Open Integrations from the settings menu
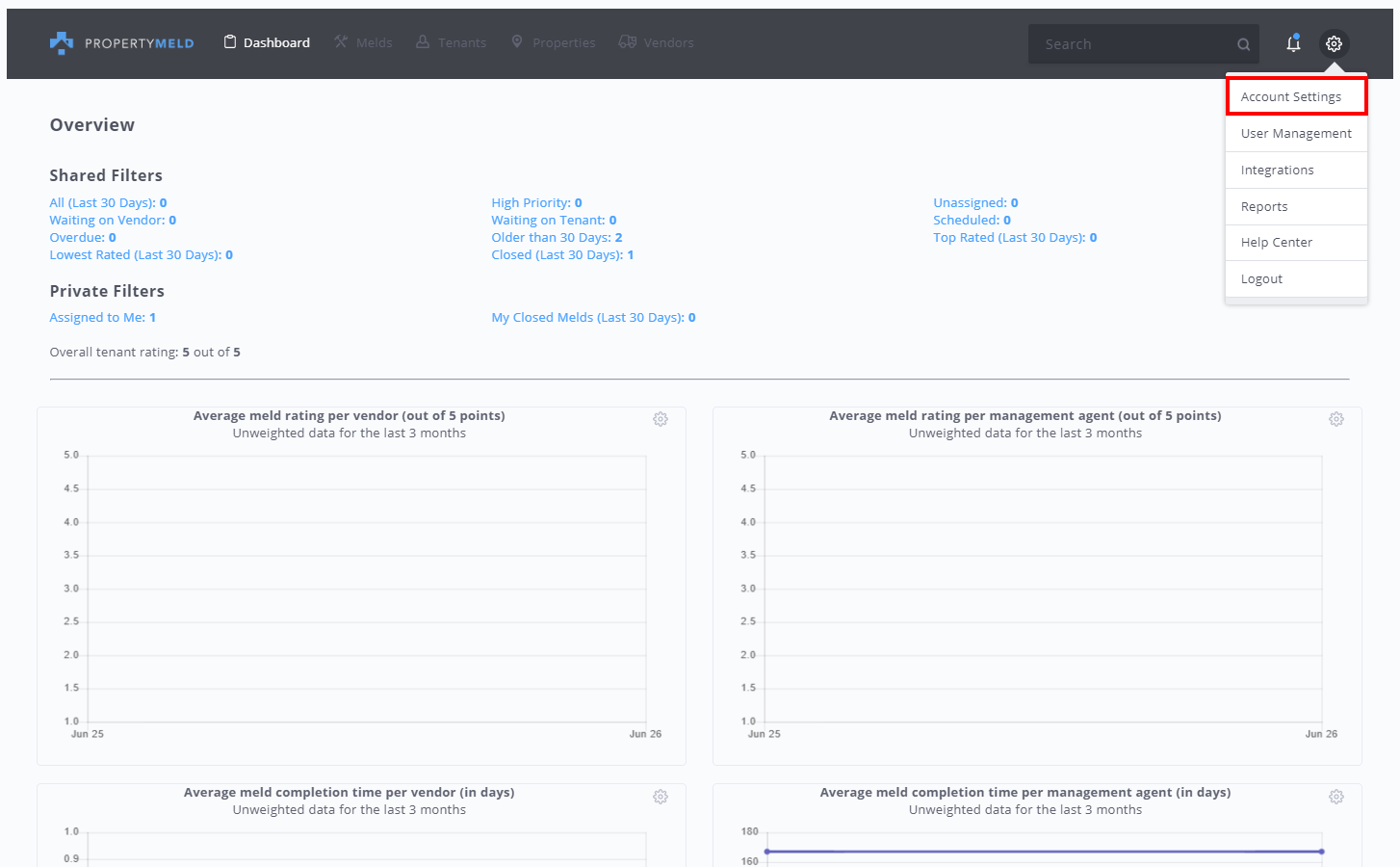The height and width of the screenshot is (867, 1400). coord(1277,170)
